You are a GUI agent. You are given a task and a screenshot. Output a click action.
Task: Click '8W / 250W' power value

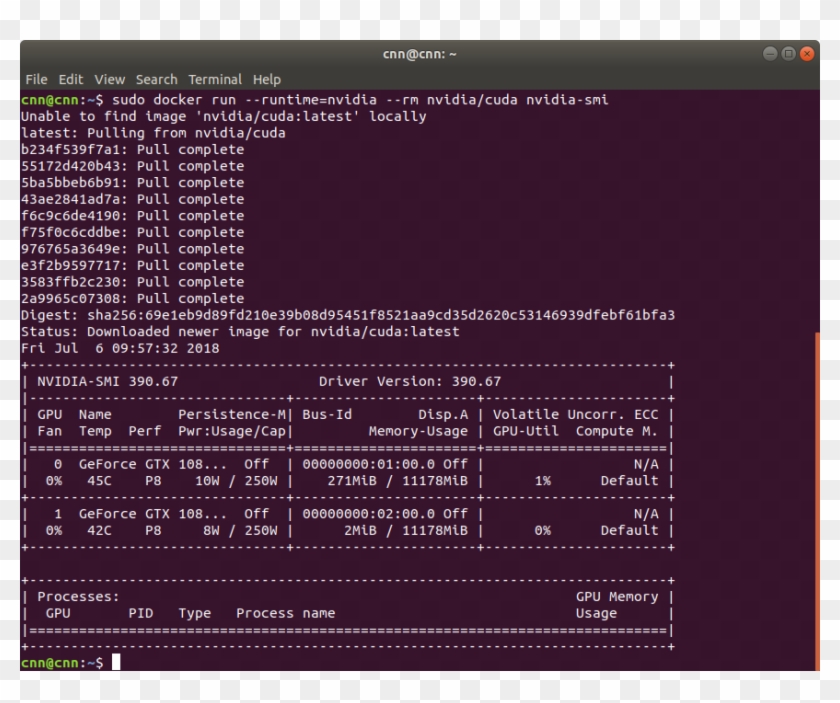coord(240,531)
